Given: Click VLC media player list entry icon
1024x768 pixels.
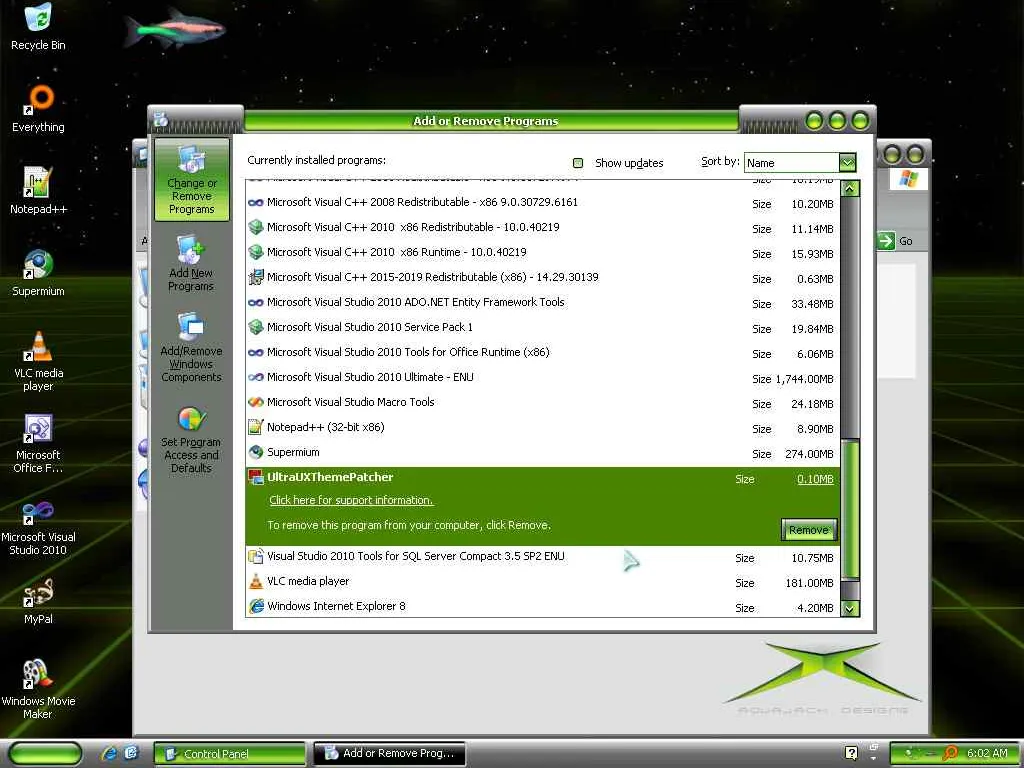Looking at the screenshot, I should point(255,581).
